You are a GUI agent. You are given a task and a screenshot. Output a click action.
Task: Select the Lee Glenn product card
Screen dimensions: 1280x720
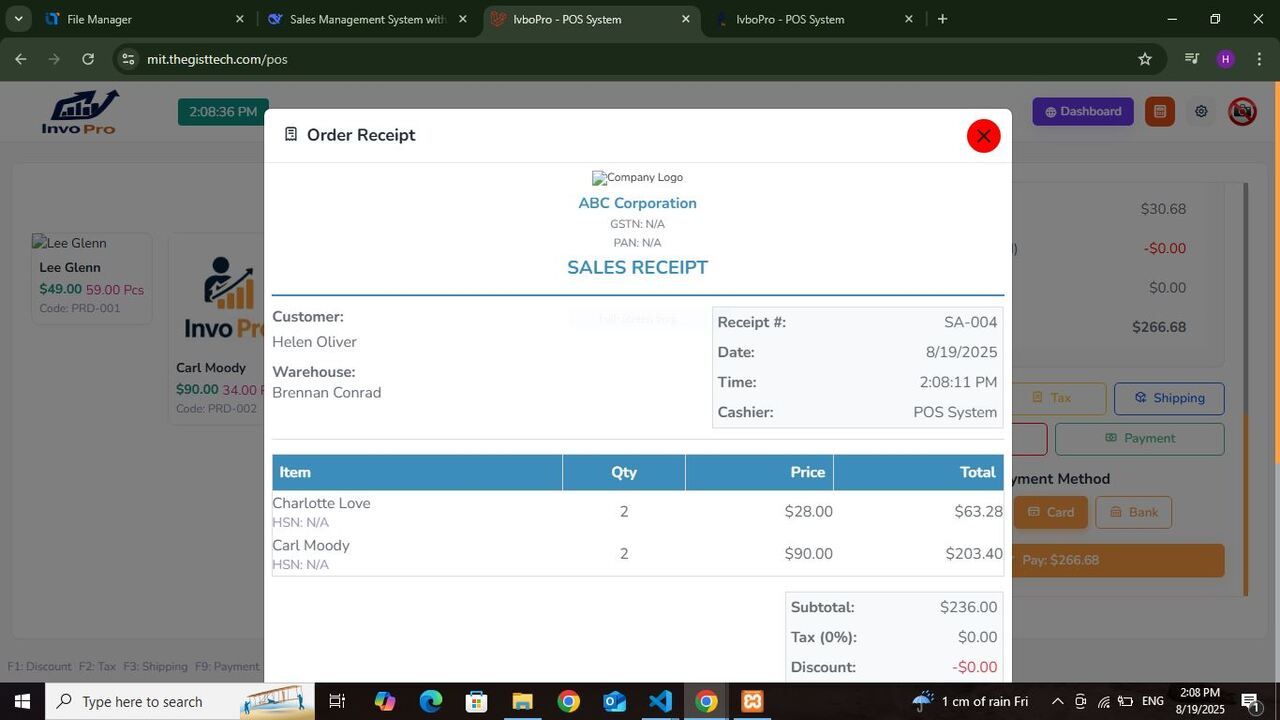pyautogui.click(x=91, y=278)
